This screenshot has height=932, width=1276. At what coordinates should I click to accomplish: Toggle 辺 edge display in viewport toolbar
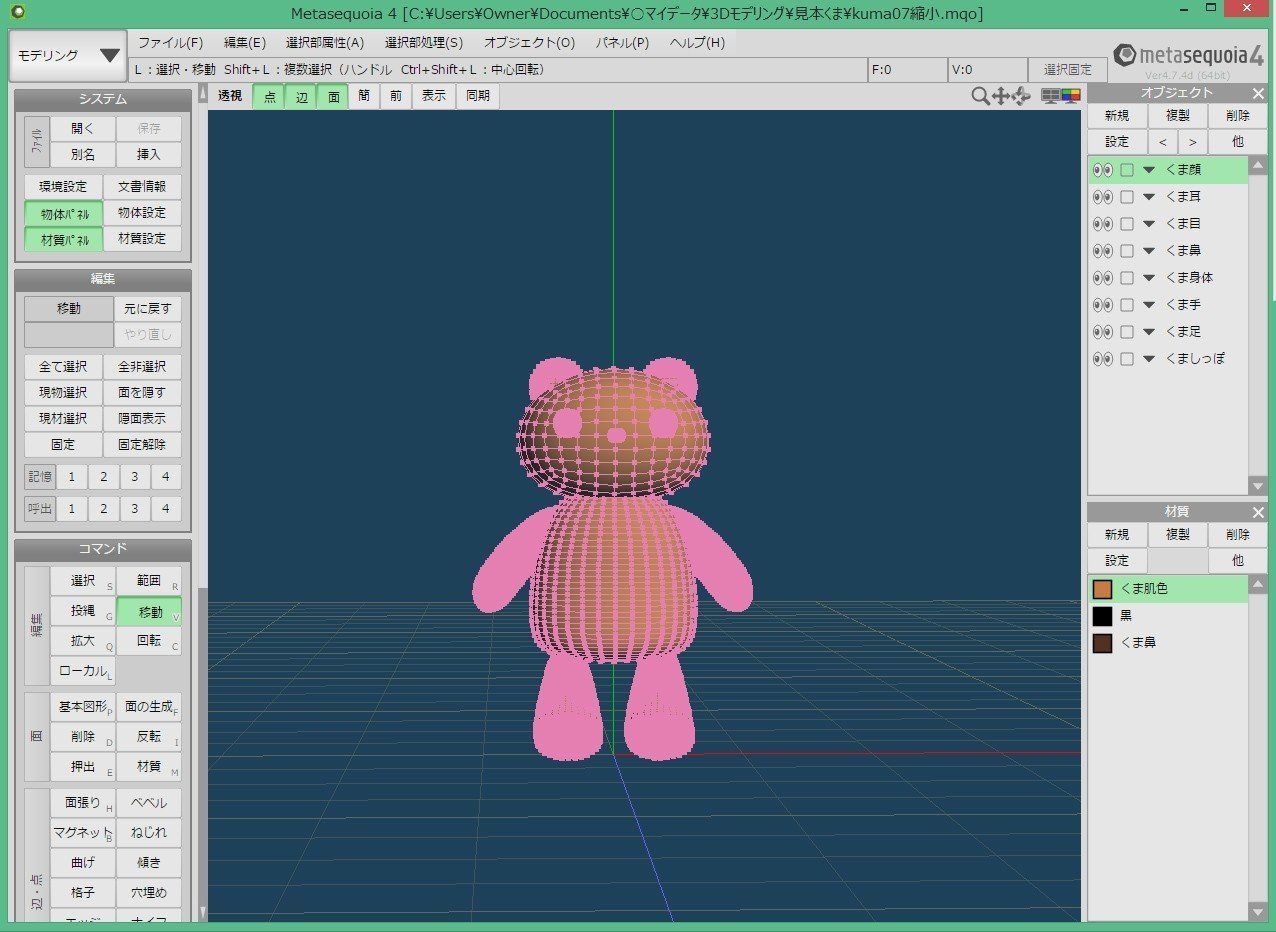[x=302, y=96]
